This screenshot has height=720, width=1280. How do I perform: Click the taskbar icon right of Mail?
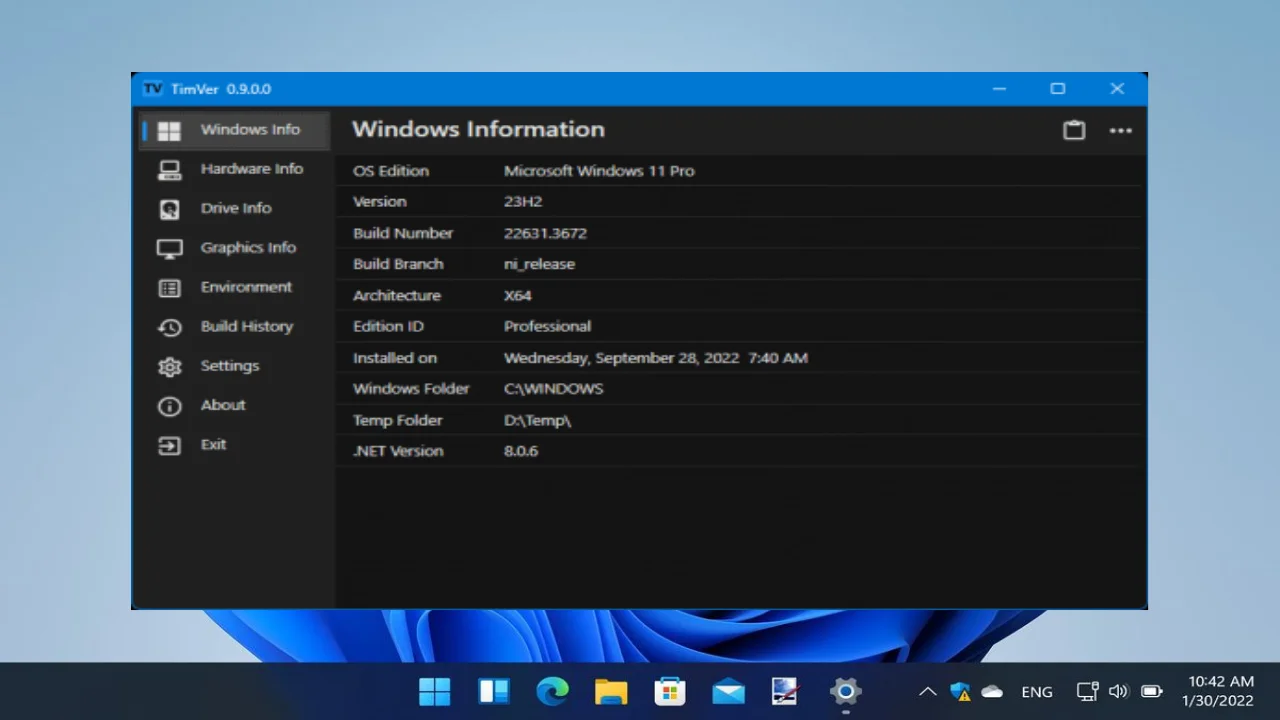[x=786, y=691]
